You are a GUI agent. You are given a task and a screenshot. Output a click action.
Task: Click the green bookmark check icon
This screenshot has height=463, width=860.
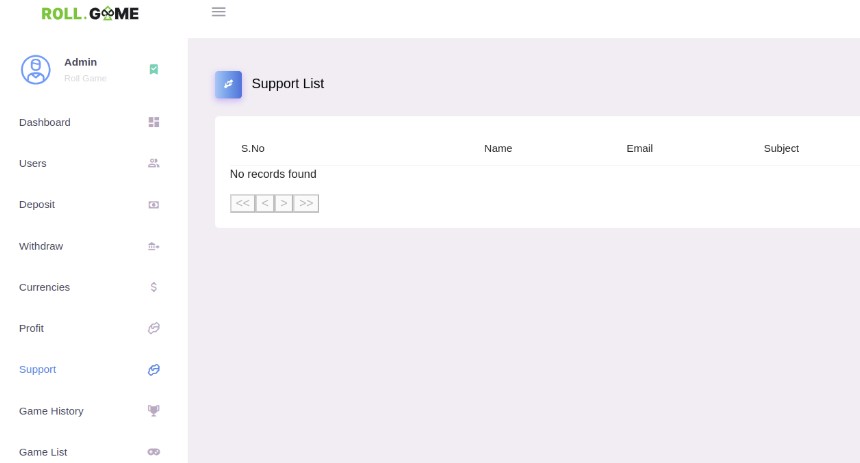(154, 69)
